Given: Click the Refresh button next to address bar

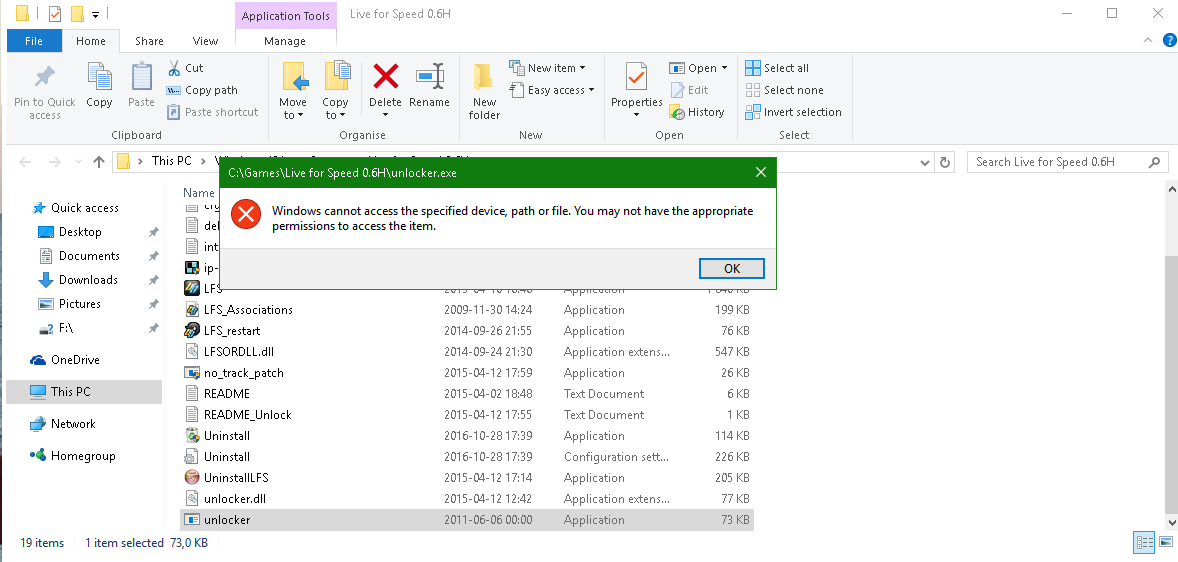Looking at the screenshot, I should pos(945,162).
